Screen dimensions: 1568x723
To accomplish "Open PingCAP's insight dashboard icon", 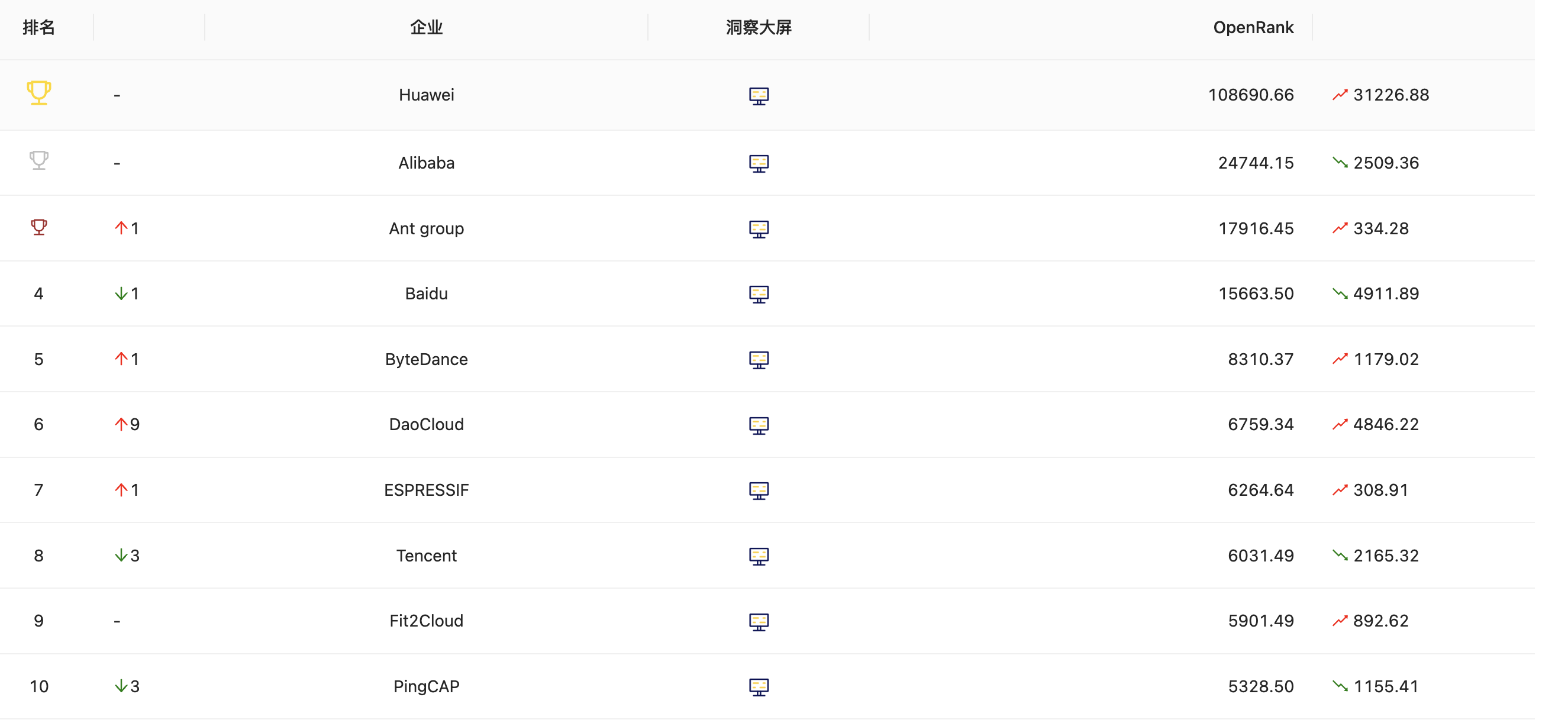I will [759, 687].
